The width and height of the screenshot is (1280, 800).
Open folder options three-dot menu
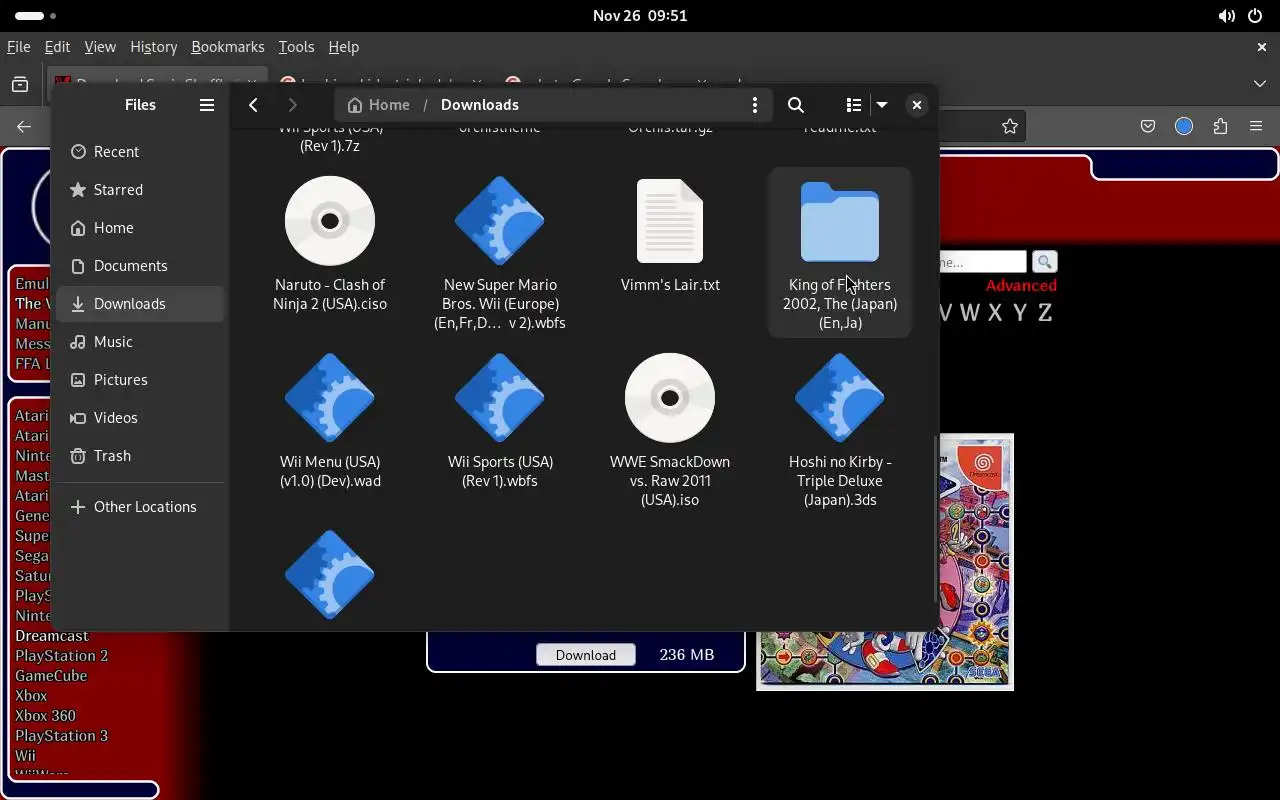coord(755,105)
